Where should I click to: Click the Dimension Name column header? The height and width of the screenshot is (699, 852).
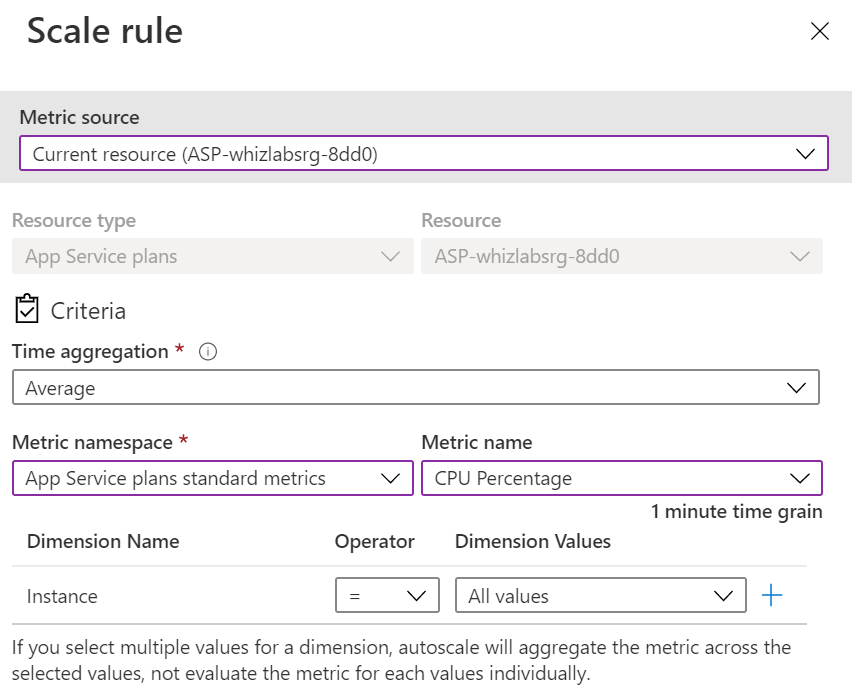[103, 541]
